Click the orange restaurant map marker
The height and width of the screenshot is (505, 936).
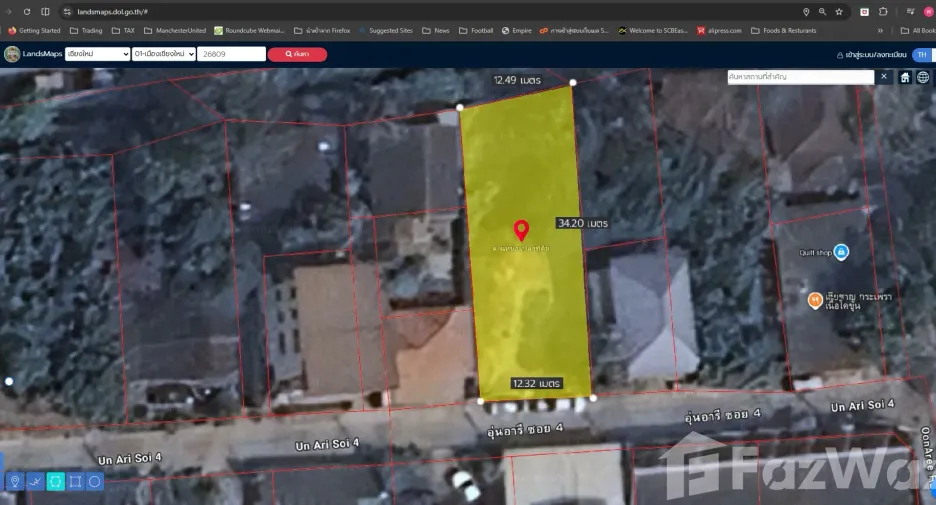815,300
